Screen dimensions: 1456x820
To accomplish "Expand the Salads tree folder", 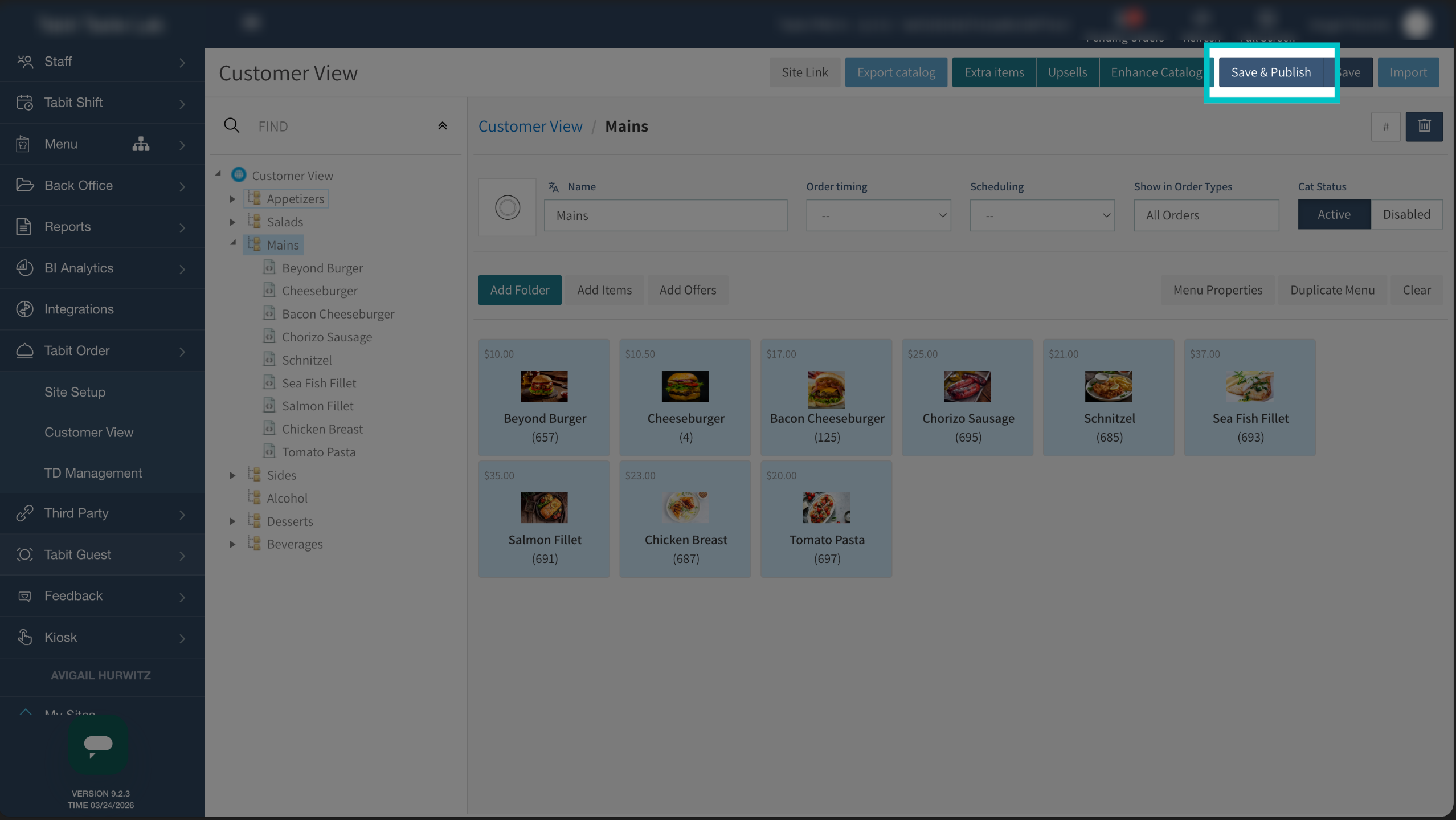I will [232, 222].
